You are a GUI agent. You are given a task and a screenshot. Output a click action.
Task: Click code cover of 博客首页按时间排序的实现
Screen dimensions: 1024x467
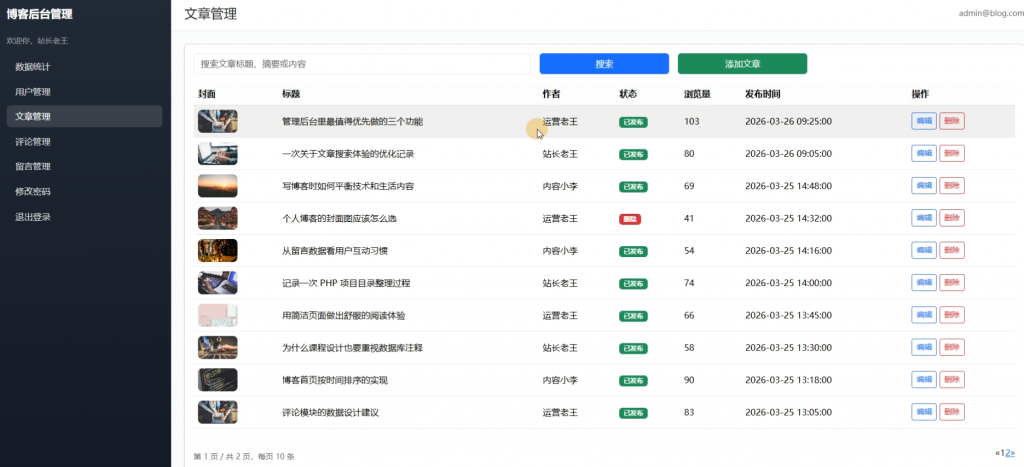(x=217, y=380)
